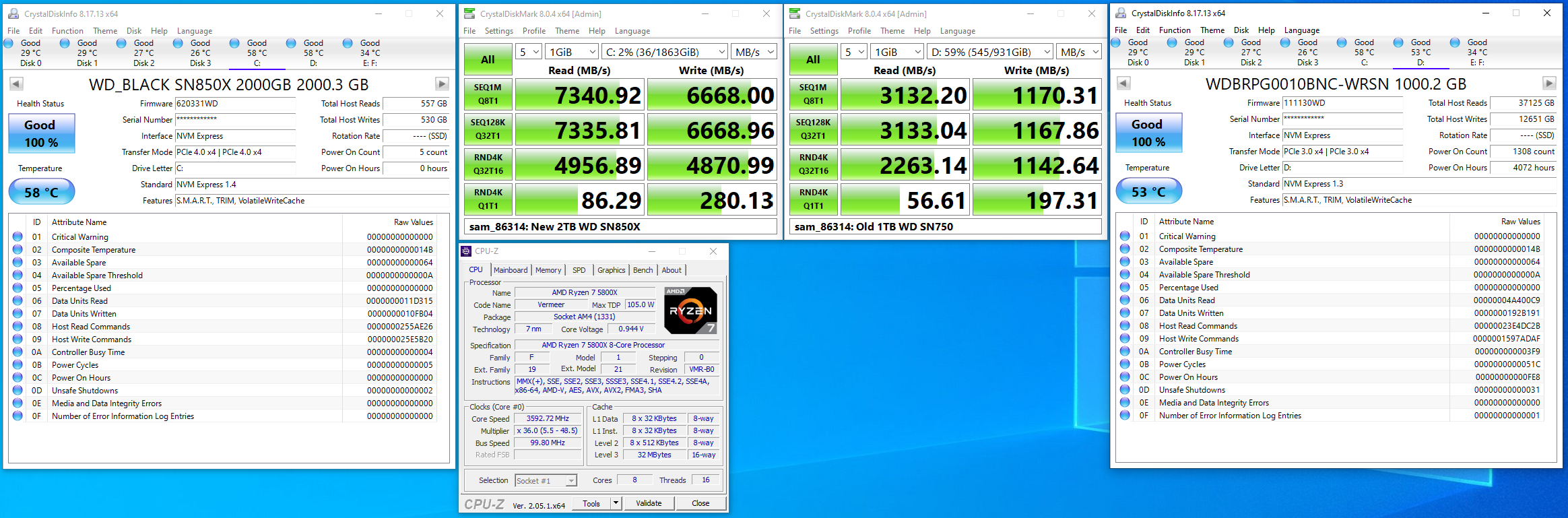The image size is (1568, 518).
Task: Click the 53 °C temperature indicator
Action: point(1148,191)
